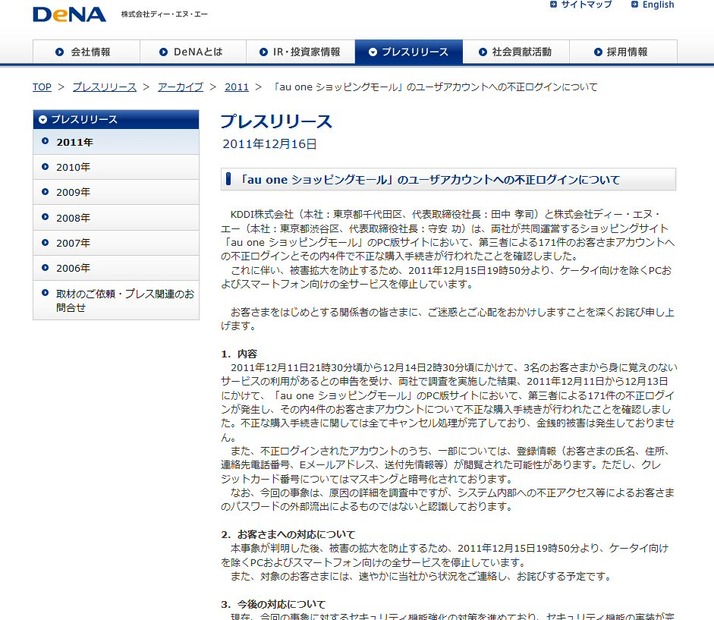Click the bullet icon beside 2009年
The image size is (714, 620).
[x=45, y=192]
